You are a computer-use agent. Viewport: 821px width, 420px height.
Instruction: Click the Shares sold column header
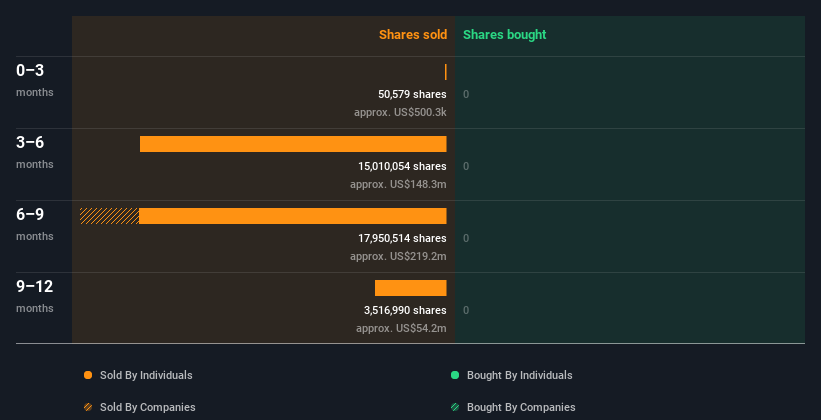pyautogui.click(x=412, y=35)
